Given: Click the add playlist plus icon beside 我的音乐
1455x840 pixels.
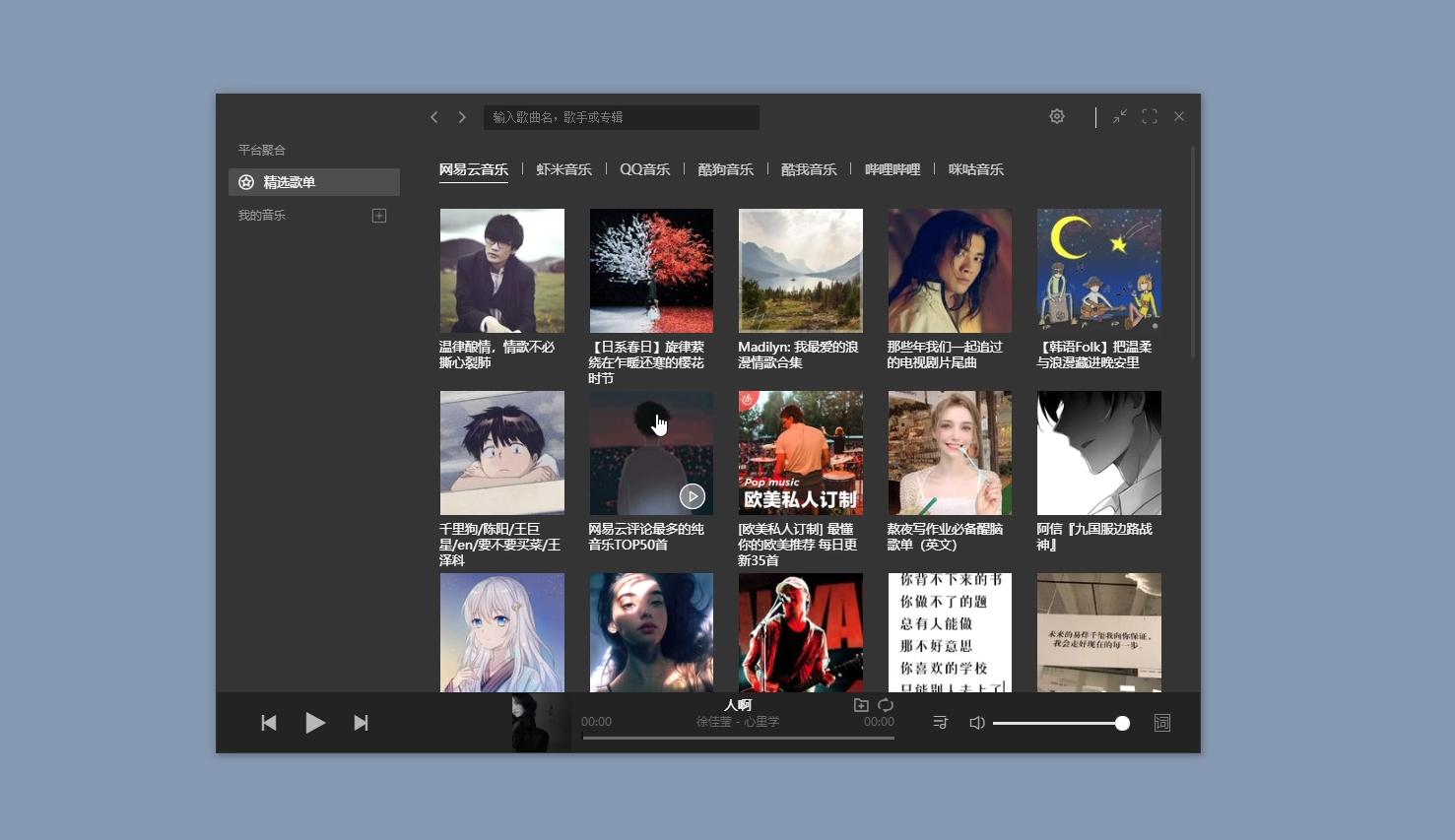Looking at the screenshot, I should (379, 216).
